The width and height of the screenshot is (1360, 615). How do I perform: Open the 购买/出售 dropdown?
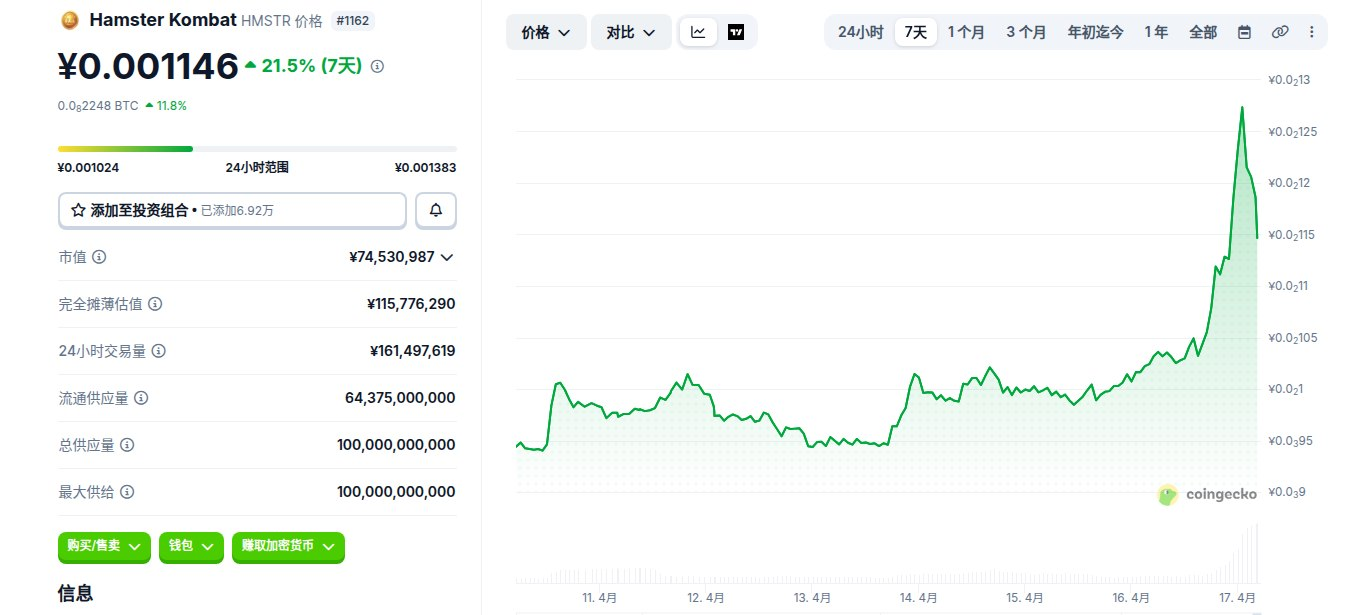pyautogui.click(x=104, y=546)
